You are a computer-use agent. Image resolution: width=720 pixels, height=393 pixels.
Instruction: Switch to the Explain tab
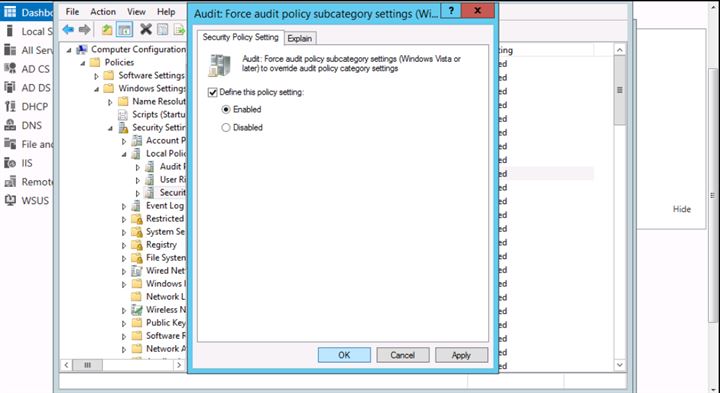click(x=300, y=39)
